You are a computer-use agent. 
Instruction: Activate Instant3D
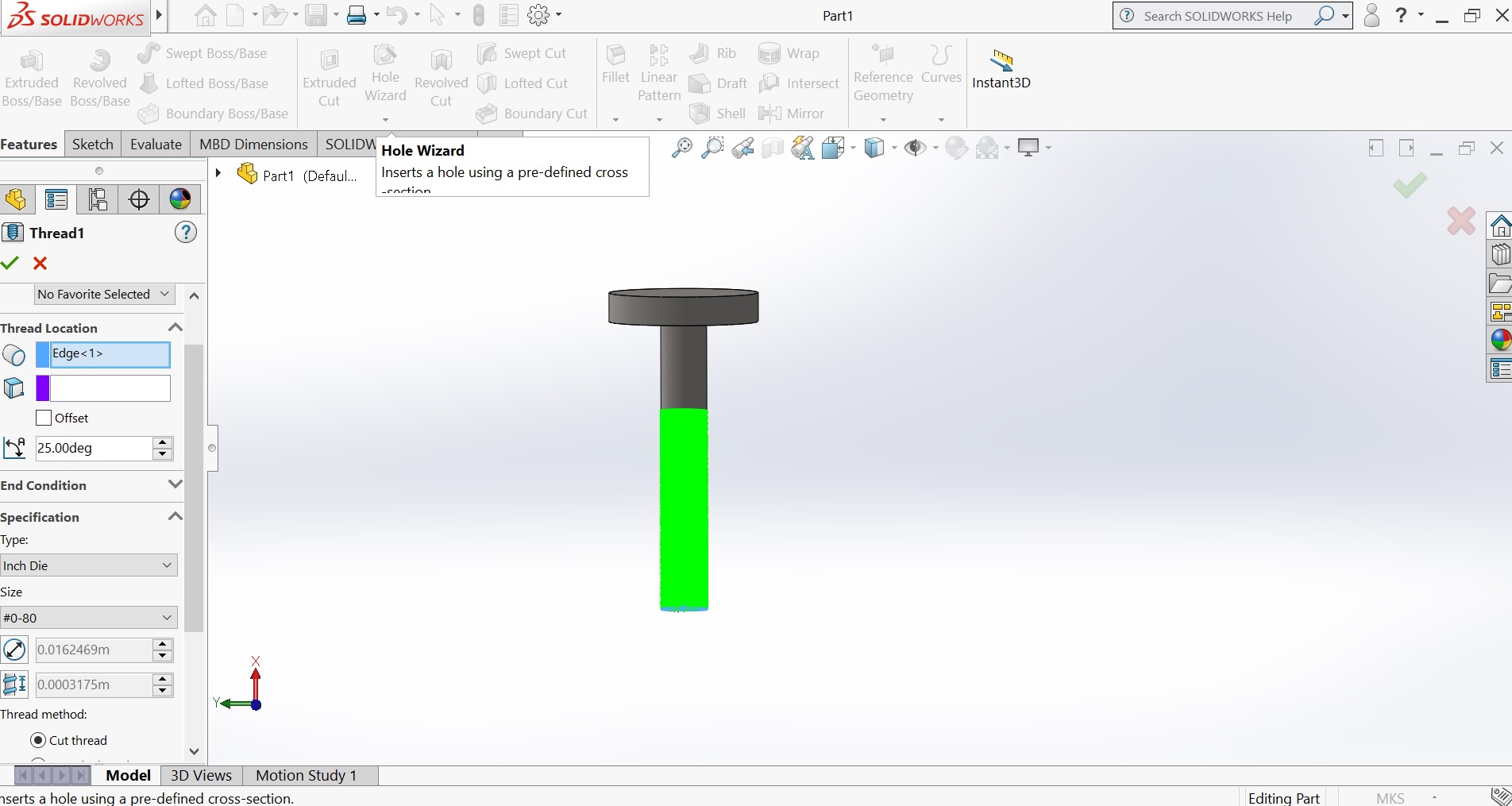[1001, 70]
